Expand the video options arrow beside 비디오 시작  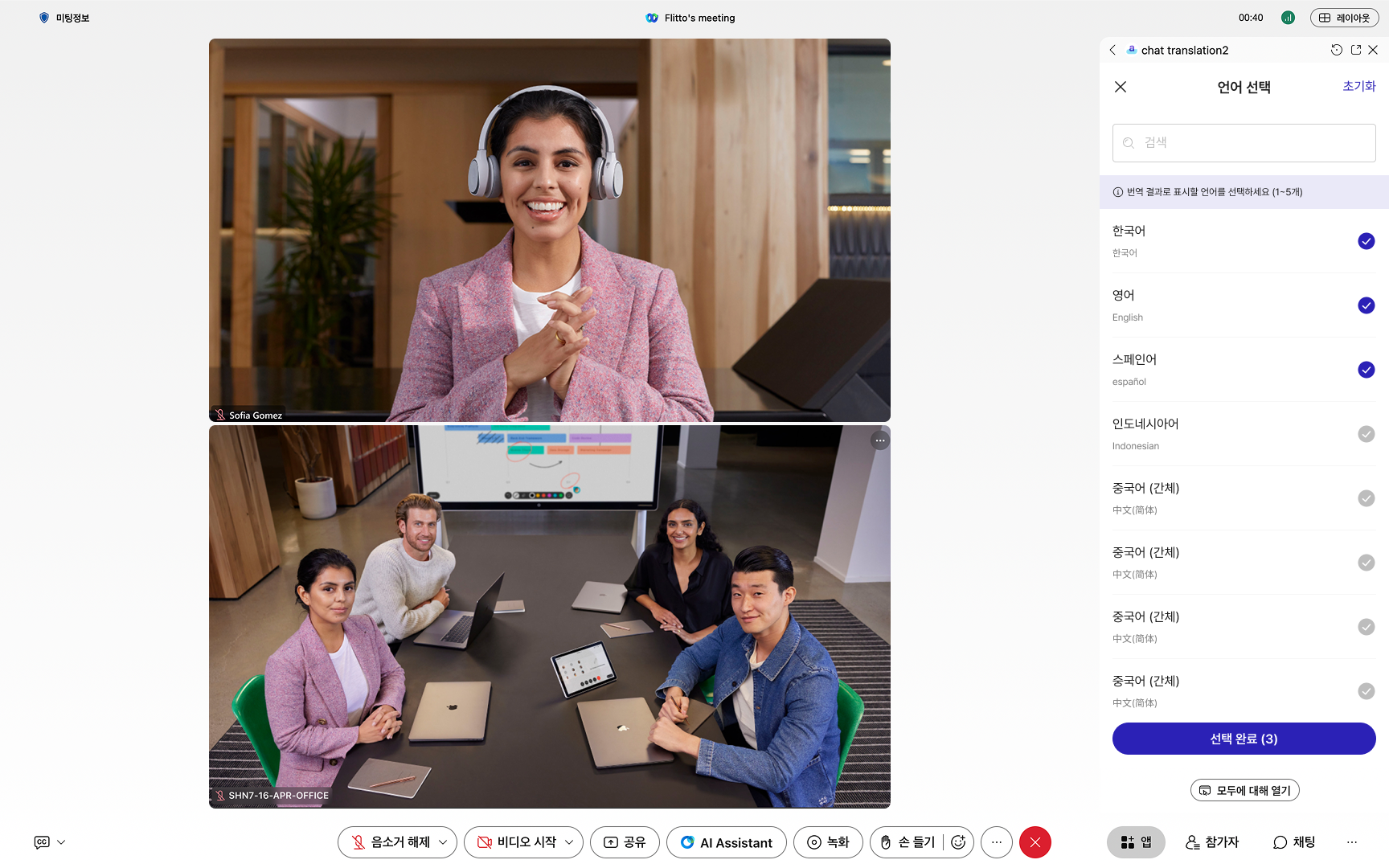click(x=569, y=842)
